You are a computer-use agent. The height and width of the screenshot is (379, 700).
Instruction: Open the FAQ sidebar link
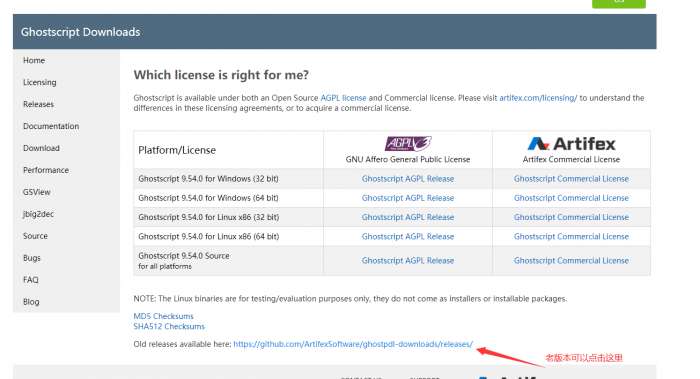click(x=31, y=279)
